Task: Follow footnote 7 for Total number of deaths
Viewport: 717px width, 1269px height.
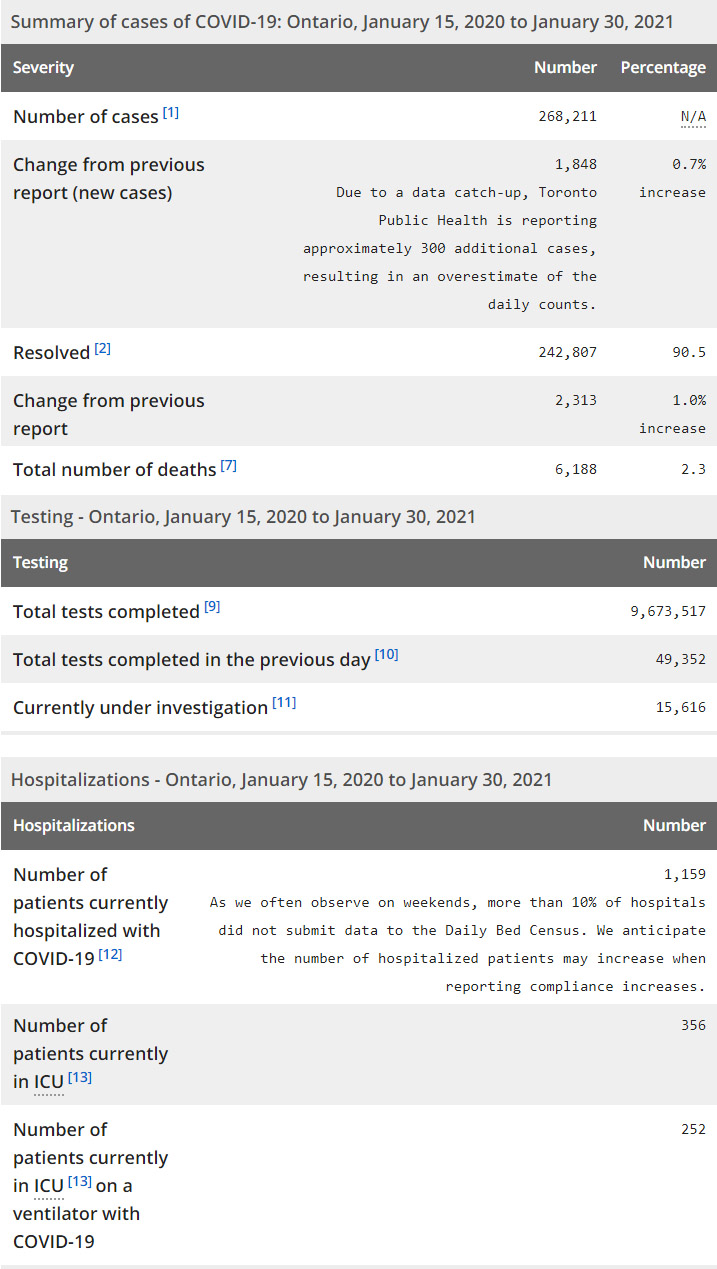Action: click(x=228, y=466)
